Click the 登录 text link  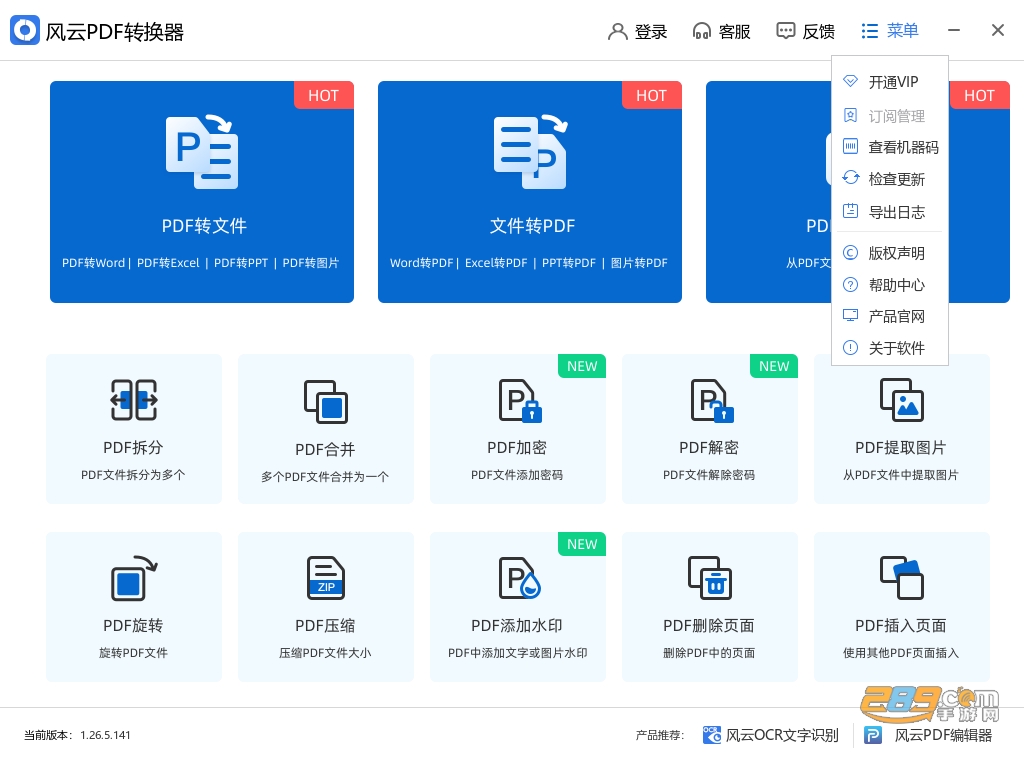click(x=650, y=31)
